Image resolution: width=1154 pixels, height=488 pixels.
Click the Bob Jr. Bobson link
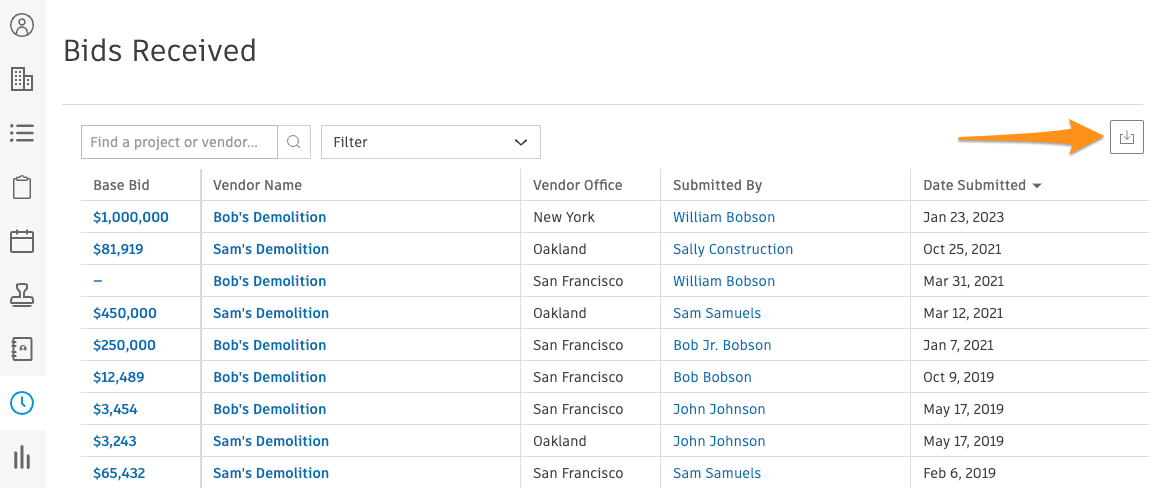[x=722, y=345]
